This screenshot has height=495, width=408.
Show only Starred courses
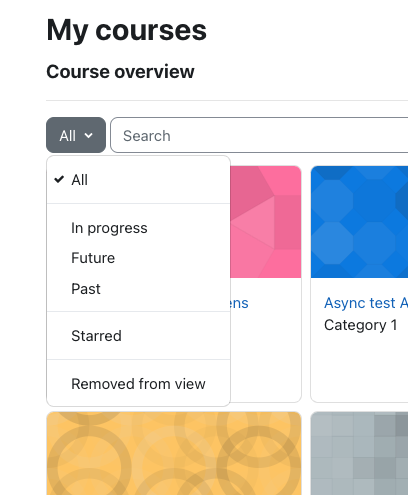click(x=138, y=336)
